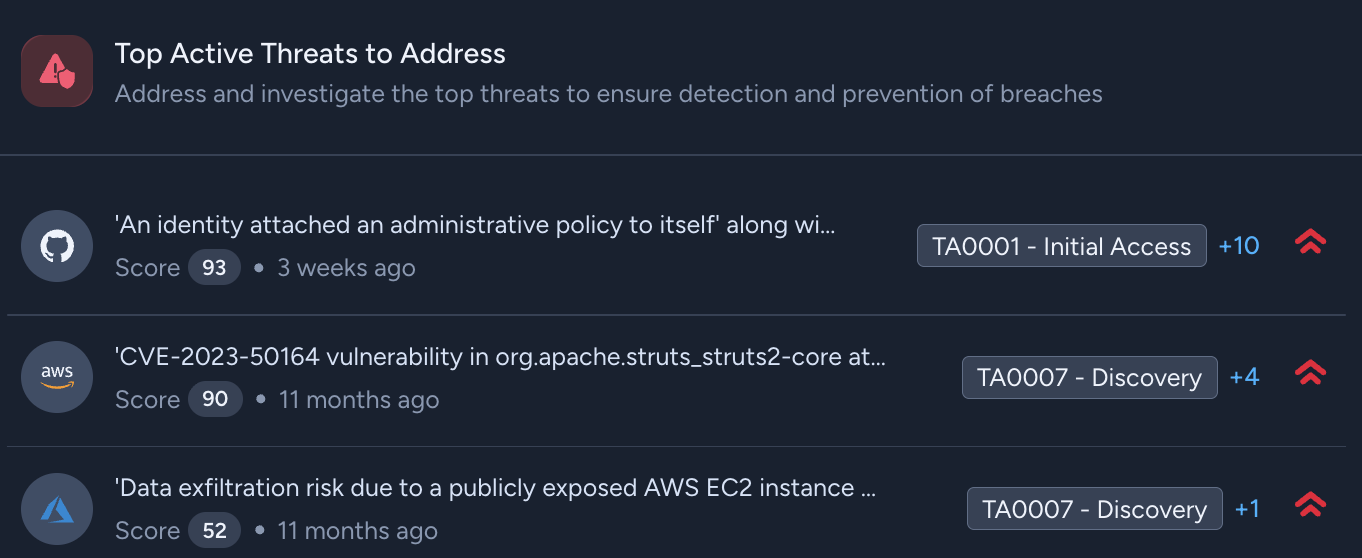Screen dimensions: 1362x558
Task: Select the TA0001 - Initial Access tag
Action: tap(1061, 246)
